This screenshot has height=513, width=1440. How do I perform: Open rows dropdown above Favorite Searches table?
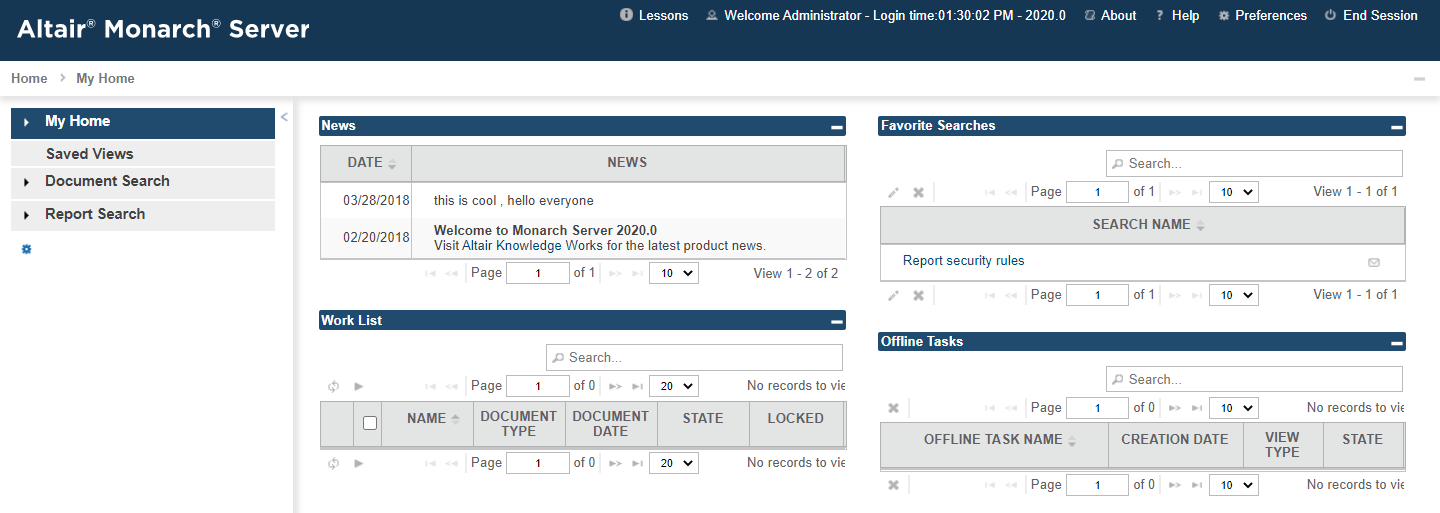[x=1234, y=192]
